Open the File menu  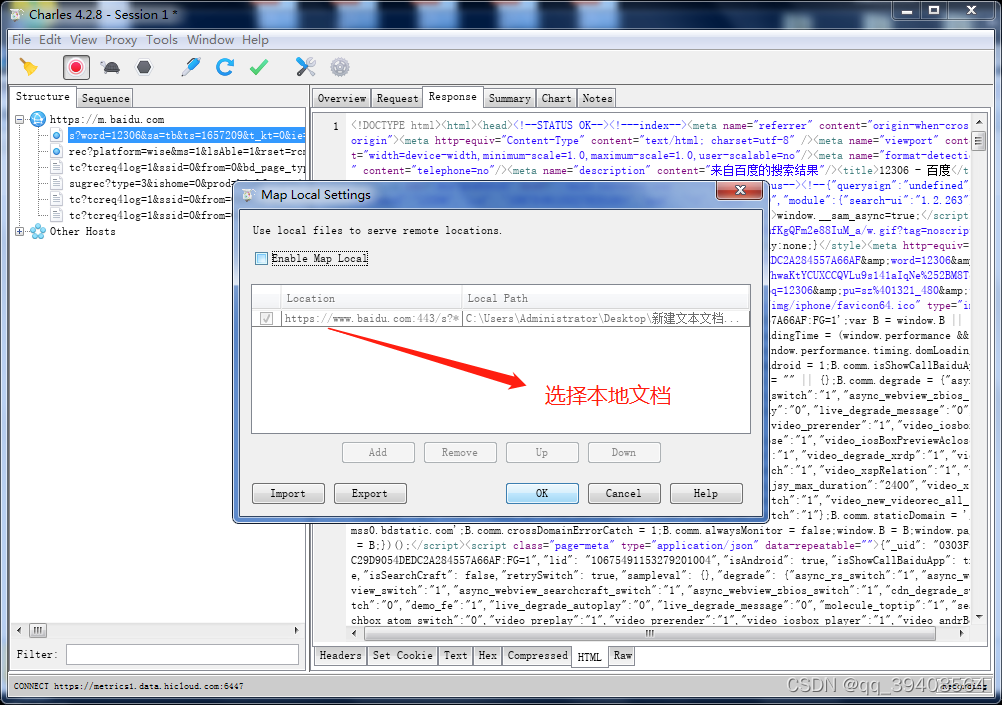[x=21, y=40]
